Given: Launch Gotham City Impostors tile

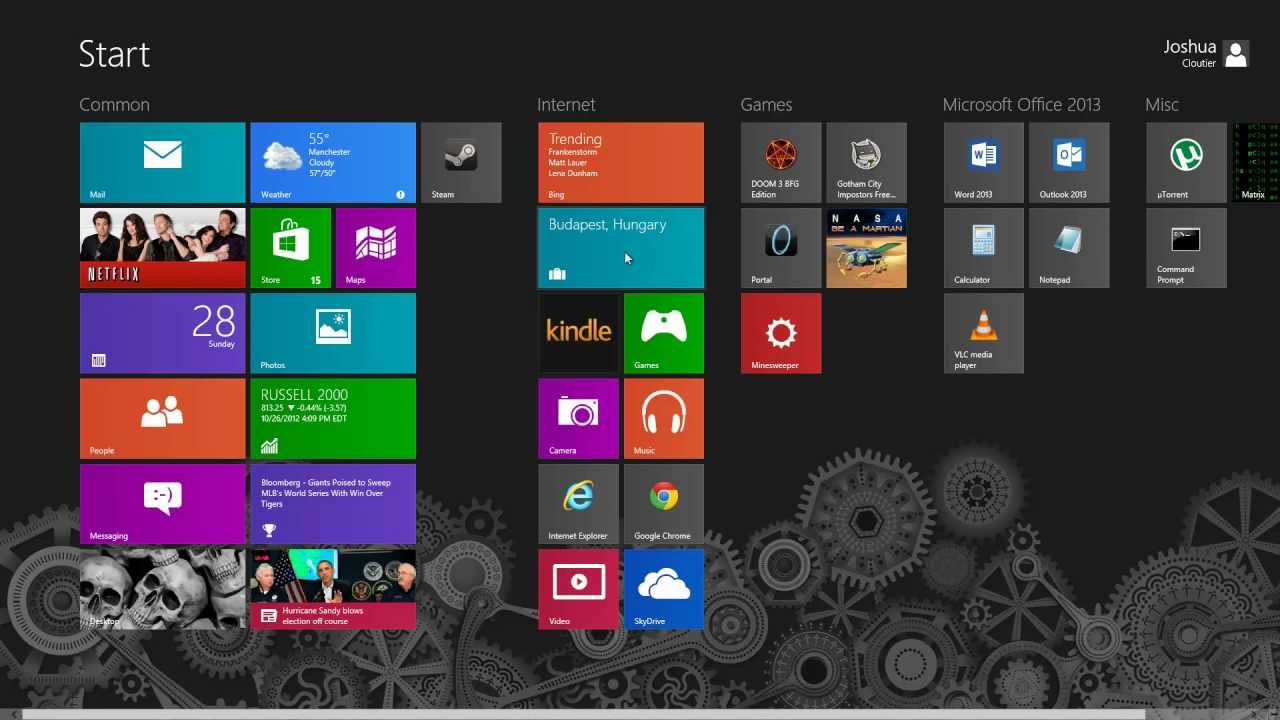Looking at the screenshot, I should (x=867, y=163).
